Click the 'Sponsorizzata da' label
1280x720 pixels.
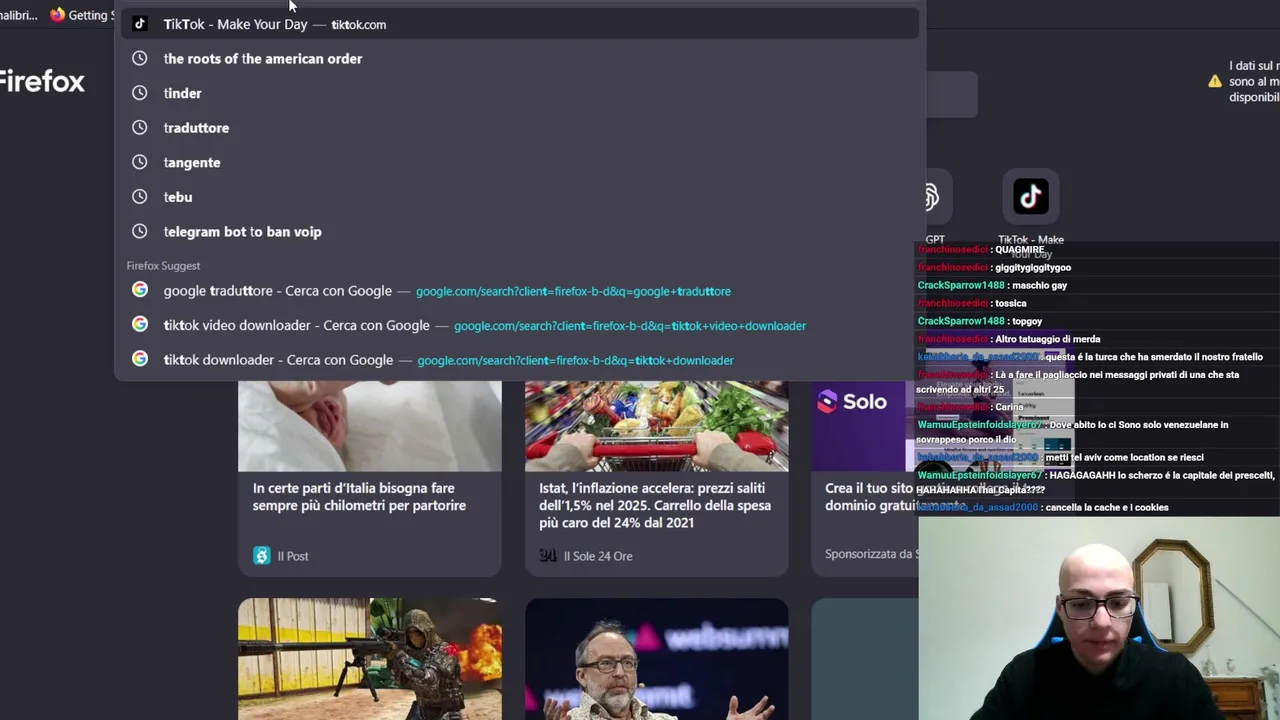pyautogui.click(x=869, y=554)
